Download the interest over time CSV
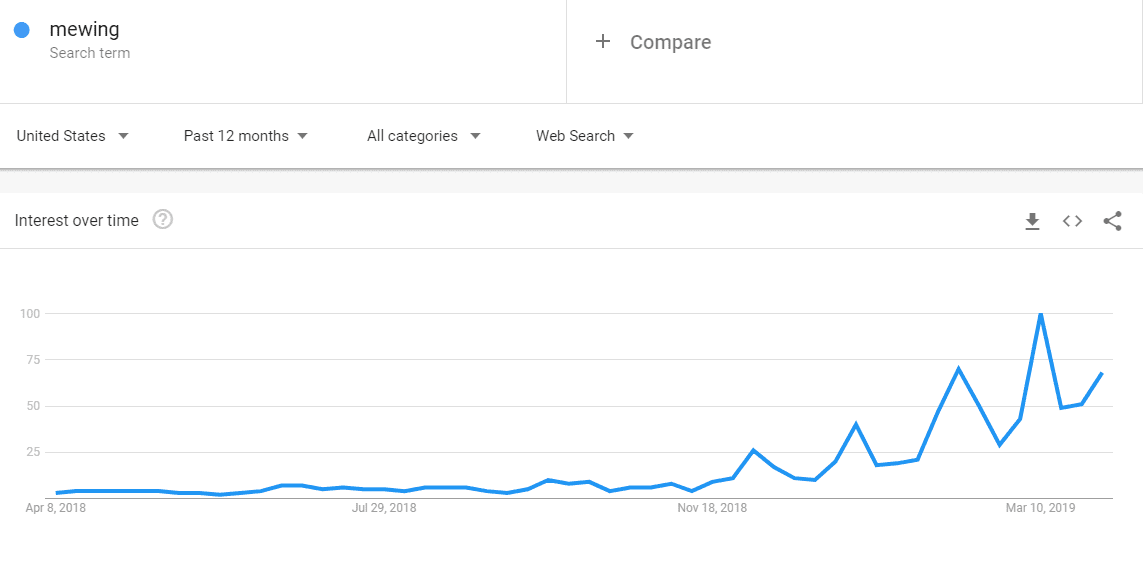 [1032, 221]
